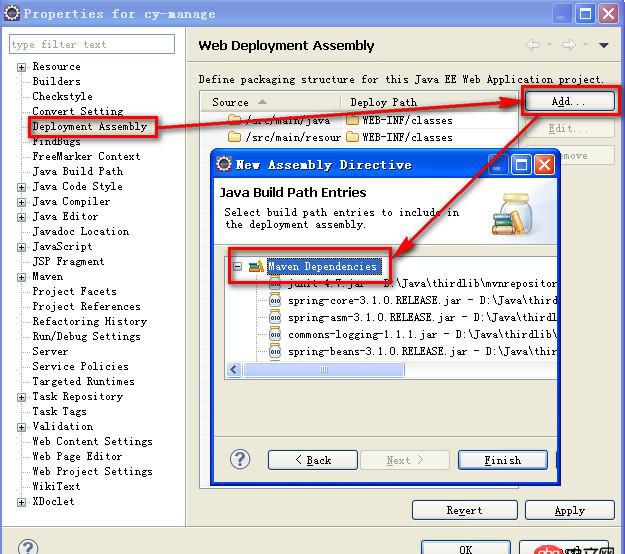Select Server in the properties tree
Viewport: 625px width, 554px height.
click(50, 352)
